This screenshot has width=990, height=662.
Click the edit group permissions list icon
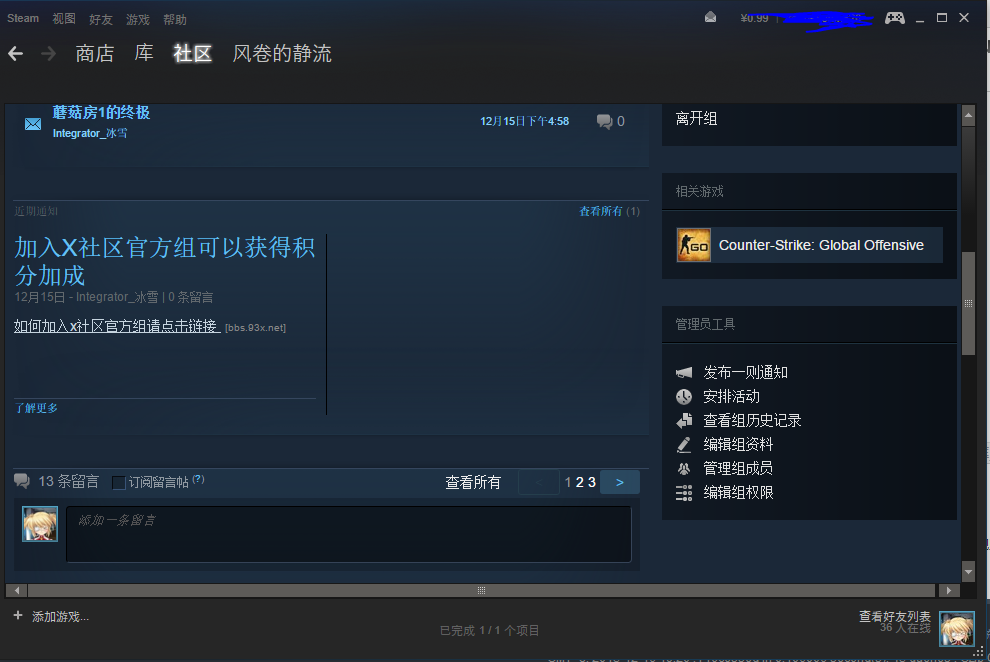click(x=684, y=492)
